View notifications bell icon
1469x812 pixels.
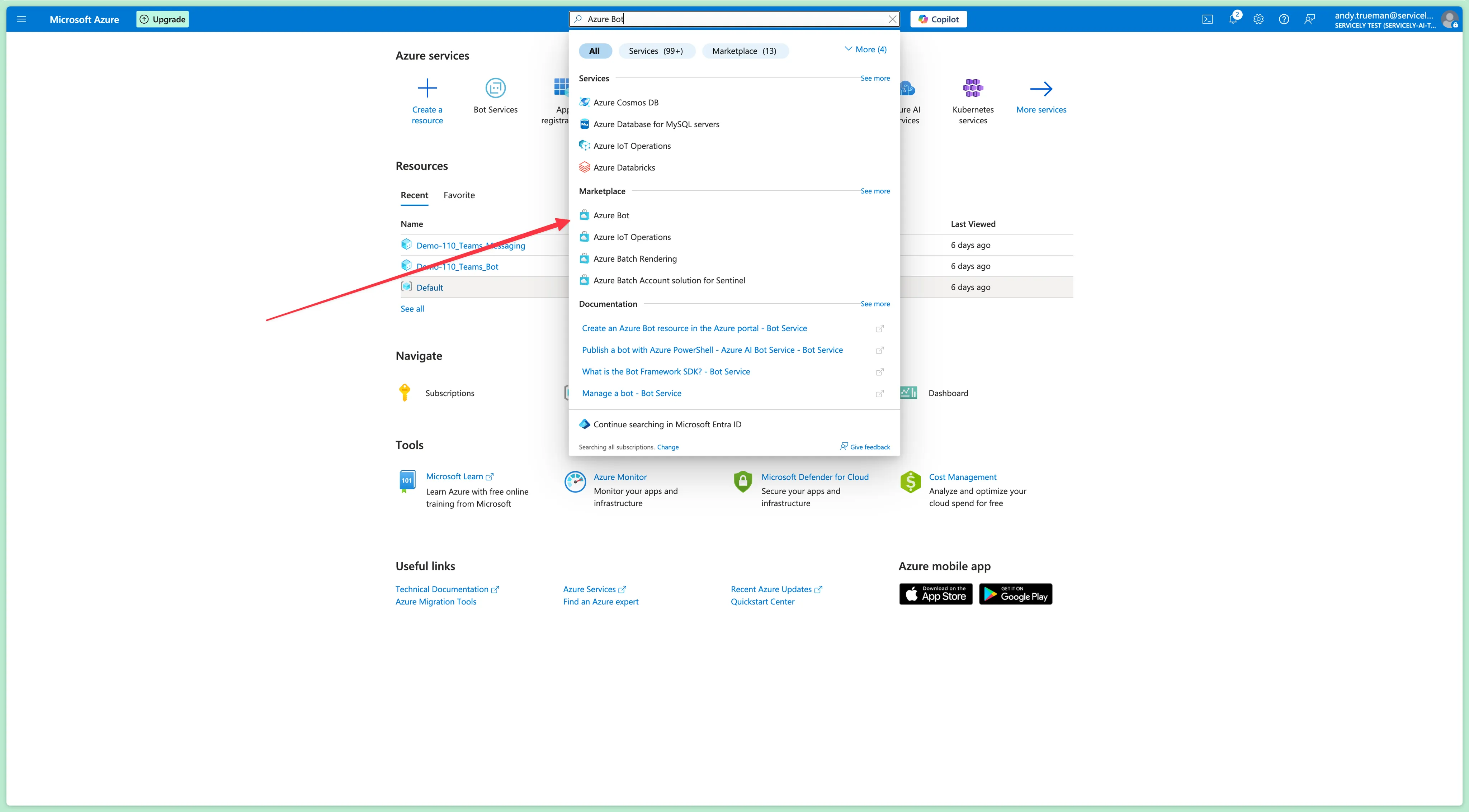(1233, 19)
